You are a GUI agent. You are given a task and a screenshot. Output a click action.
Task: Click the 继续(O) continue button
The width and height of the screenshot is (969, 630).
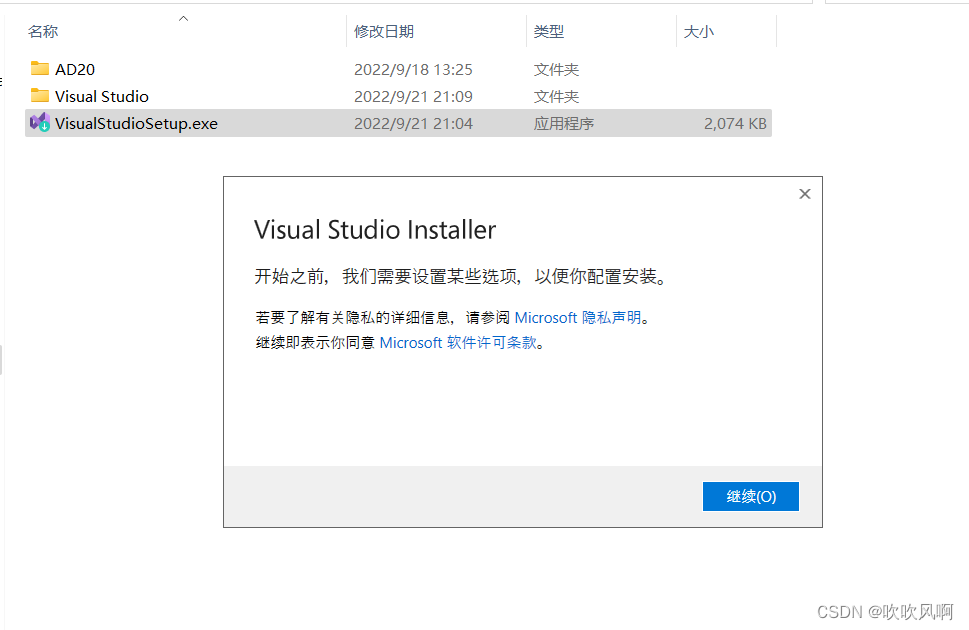click(751, 496)
